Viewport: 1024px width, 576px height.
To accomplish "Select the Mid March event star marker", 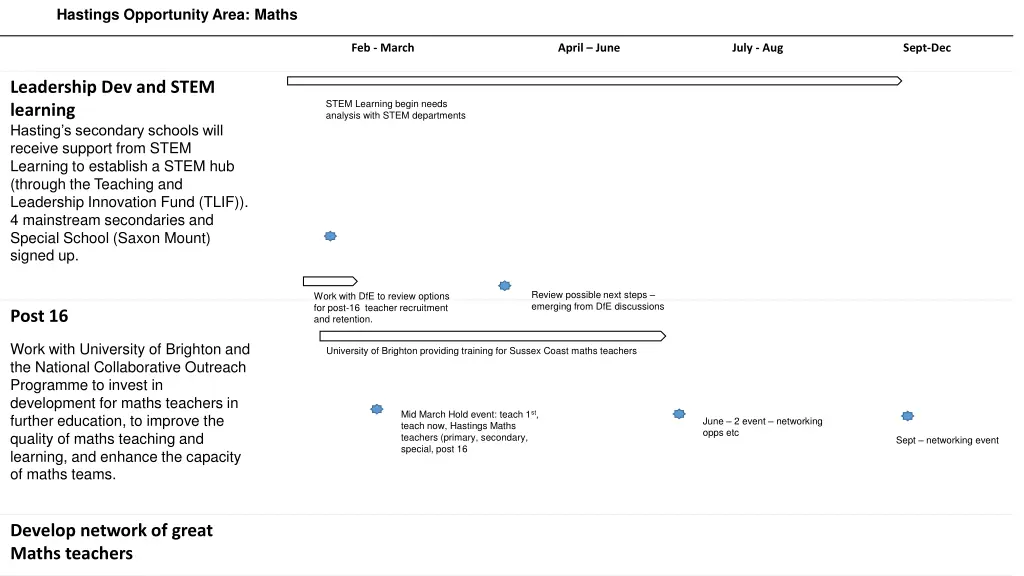I will click(x=377, y=409).
